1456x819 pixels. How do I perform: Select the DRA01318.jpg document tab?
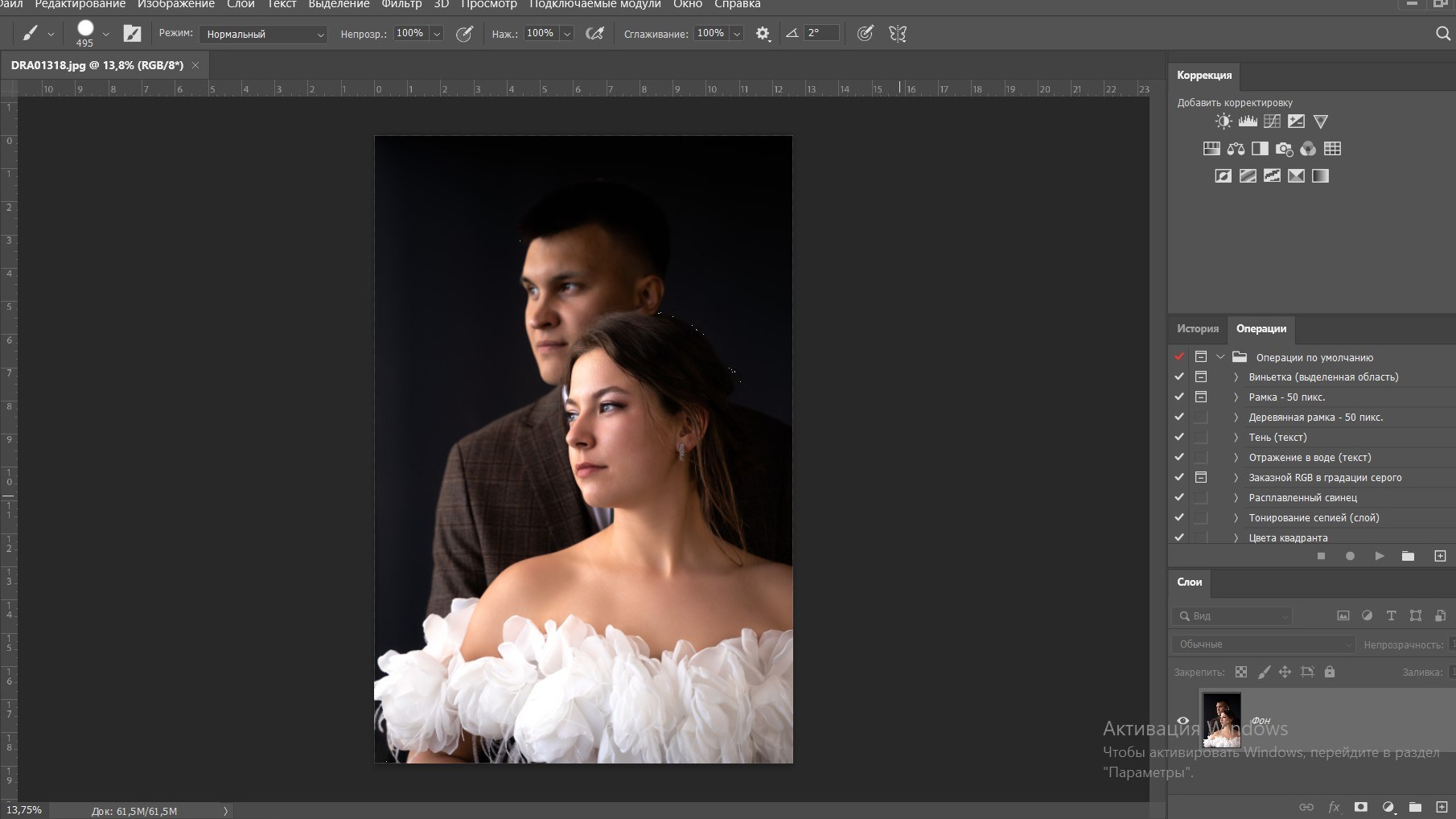point(97,65)
